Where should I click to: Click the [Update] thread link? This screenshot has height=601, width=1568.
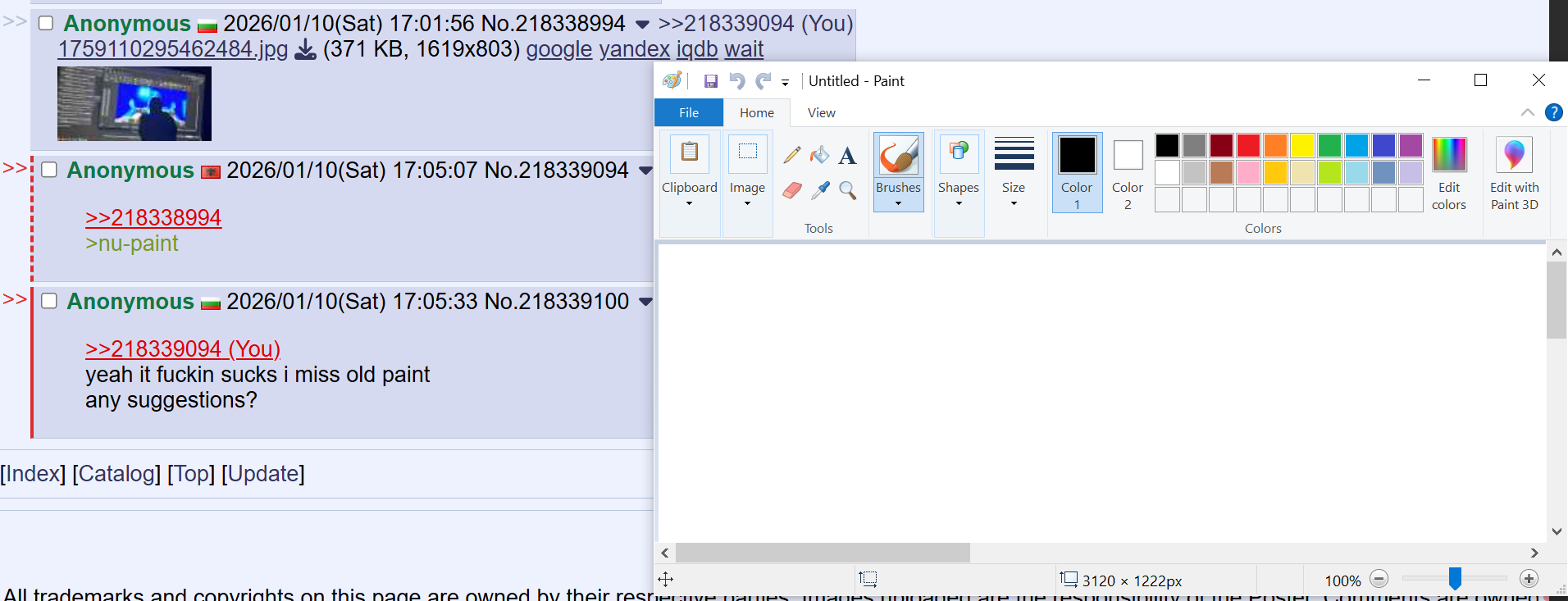pyautogui.click(x=263, y=474)
